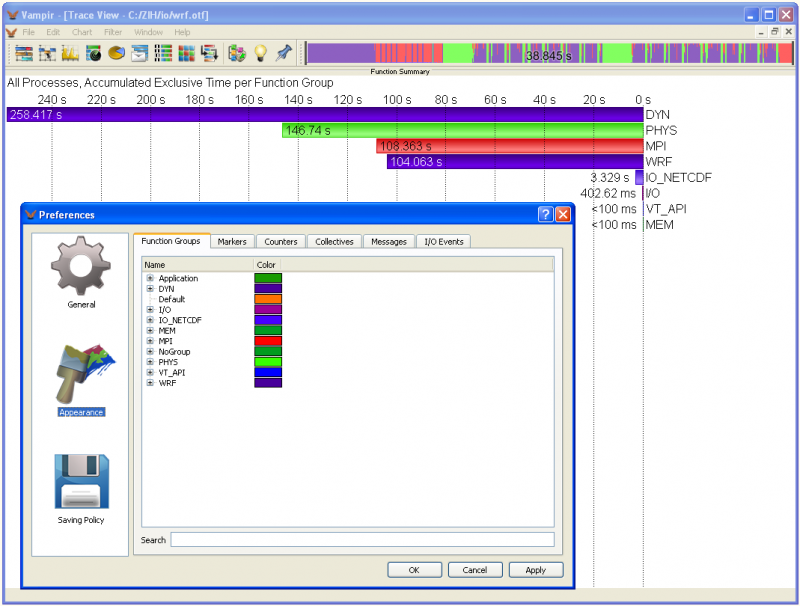Select the General gear preferences page
Viewport: 800px width, 606px height.
click(81, 272)
